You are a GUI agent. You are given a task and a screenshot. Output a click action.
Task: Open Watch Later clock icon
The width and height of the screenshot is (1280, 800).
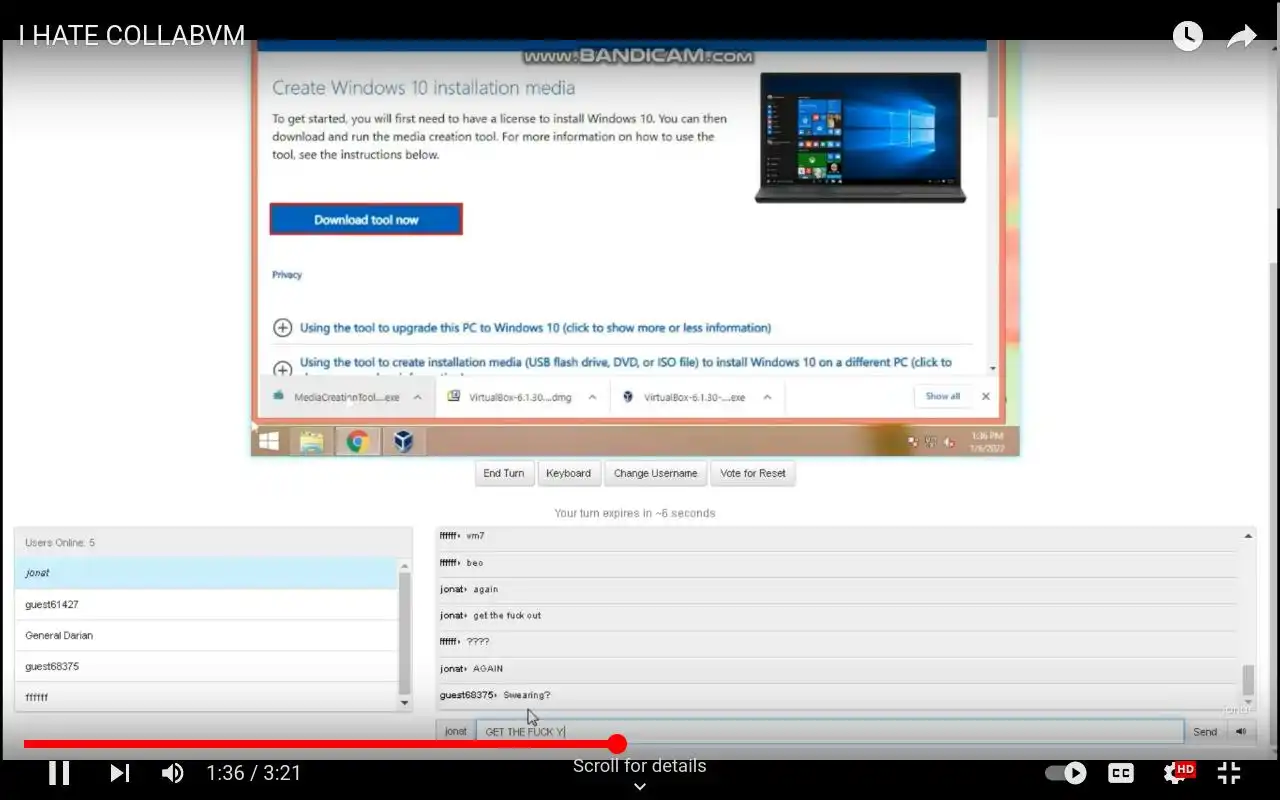[1187, 36]
